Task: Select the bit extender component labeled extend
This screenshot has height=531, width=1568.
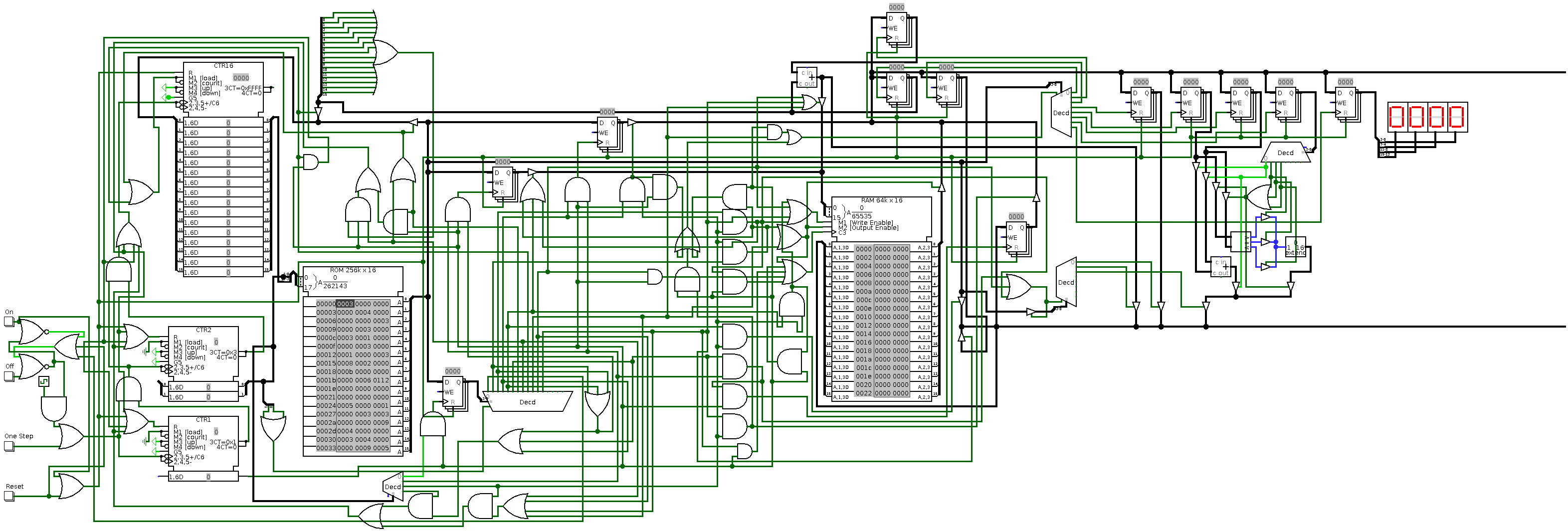Action: 1295,248
